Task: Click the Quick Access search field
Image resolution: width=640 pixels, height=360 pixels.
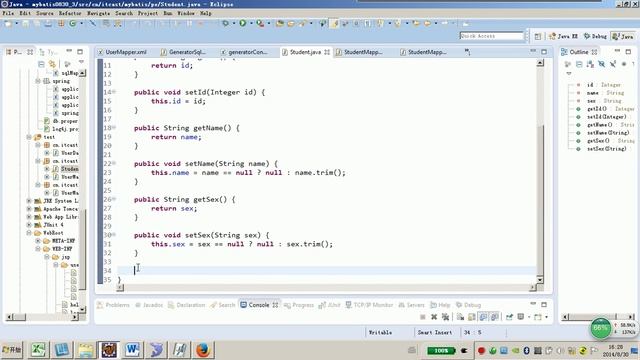Action: coord(491,36)
